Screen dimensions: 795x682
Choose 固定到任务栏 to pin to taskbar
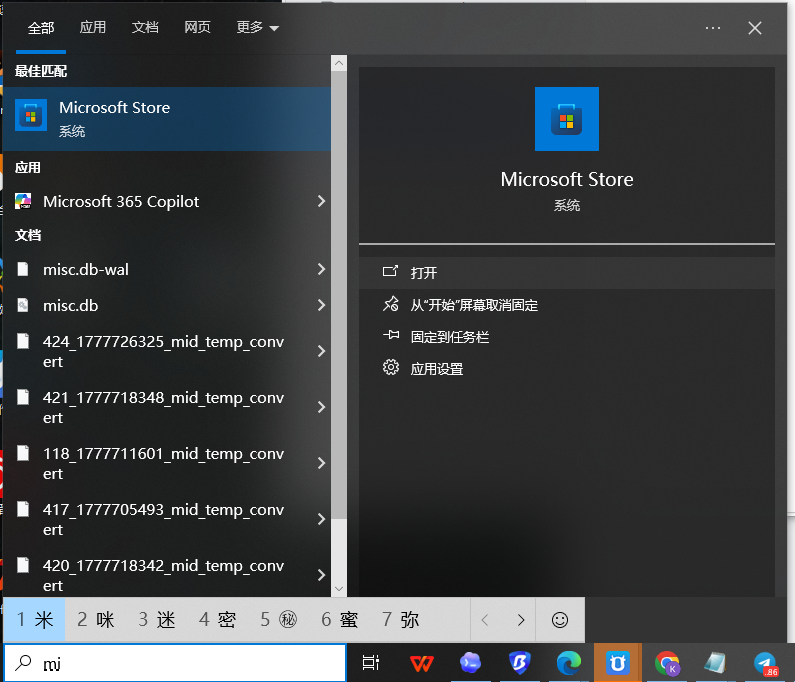tap(566, 337)
